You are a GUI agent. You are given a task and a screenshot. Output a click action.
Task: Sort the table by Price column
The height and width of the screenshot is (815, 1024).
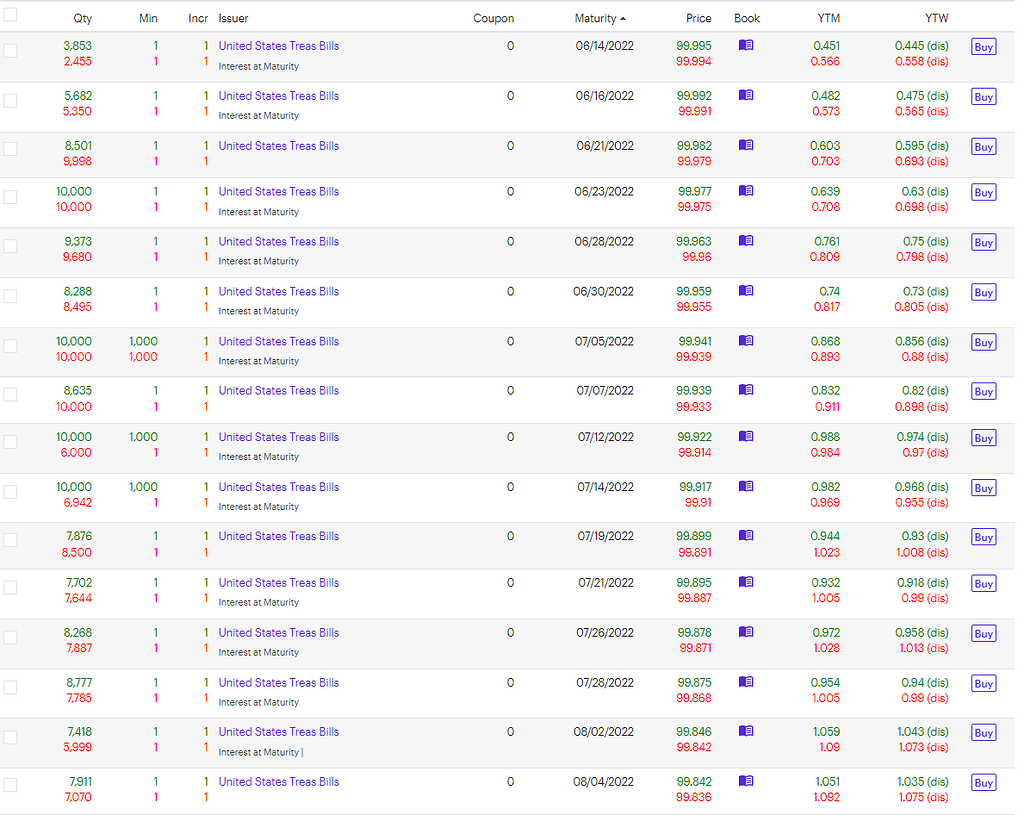(698, 18)
